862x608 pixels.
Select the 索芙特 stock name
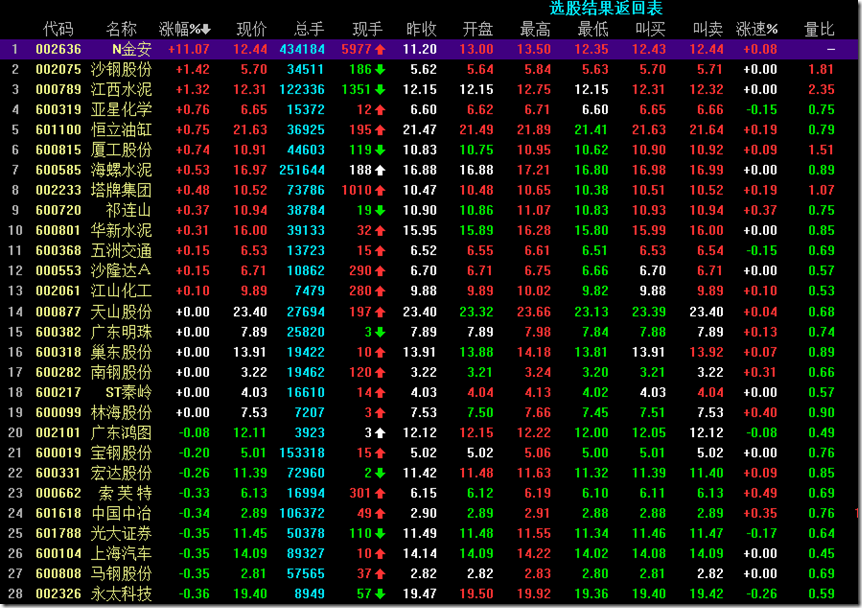(x=125, y=494)
